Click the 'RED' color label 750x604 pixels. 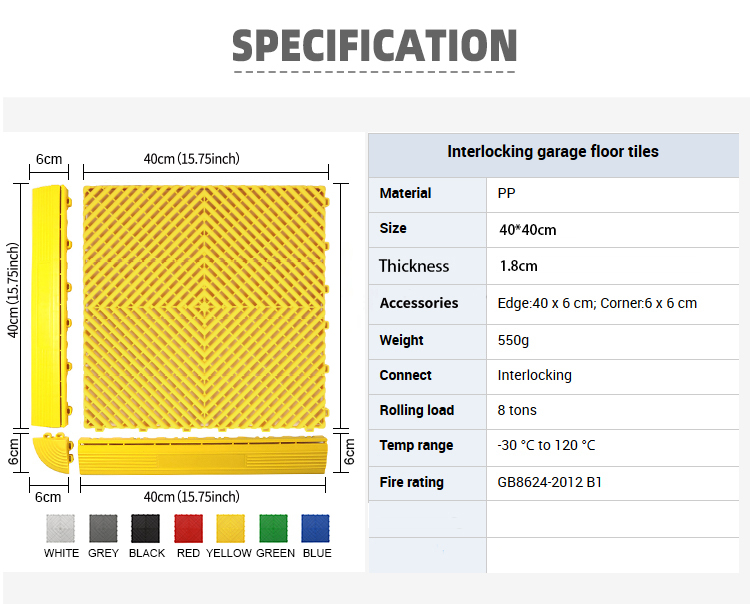[188, 553]
